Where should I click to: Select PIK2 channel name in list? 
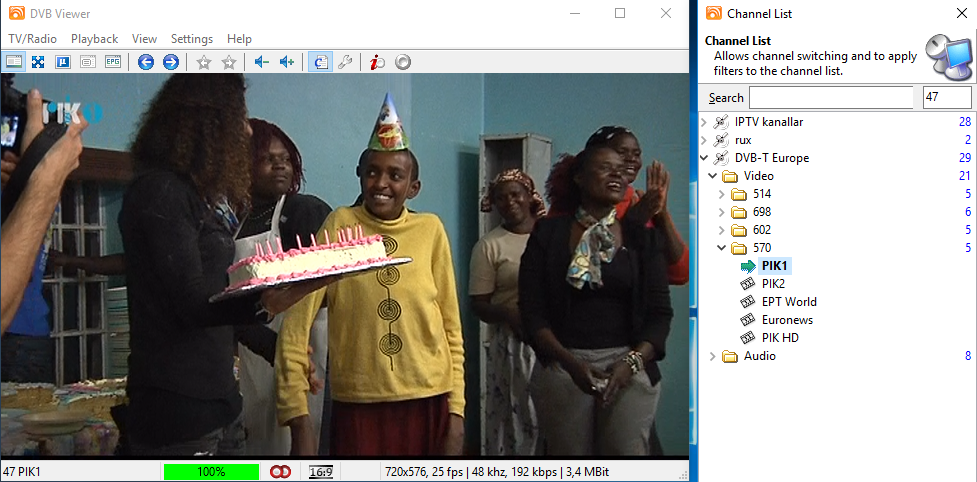pos(773,284)
